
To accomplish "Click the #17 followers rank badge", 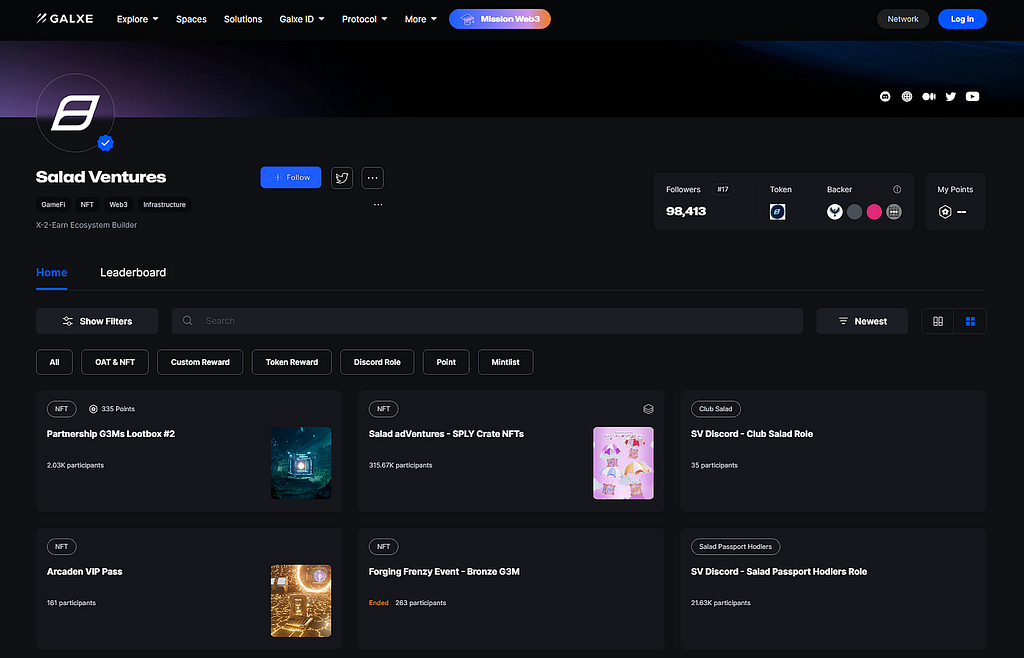I will point(722,189).
